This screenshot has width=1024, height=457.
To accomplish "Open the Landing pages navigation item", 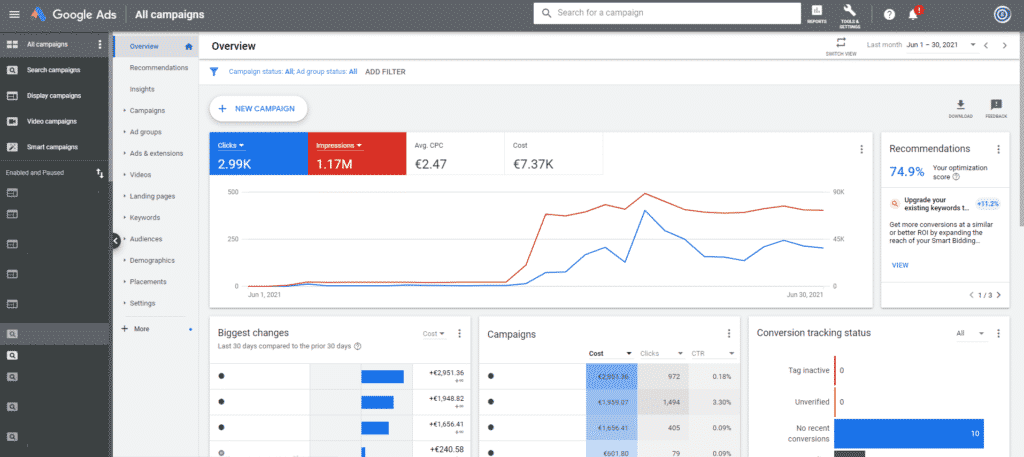I will [x=152, y=196].
